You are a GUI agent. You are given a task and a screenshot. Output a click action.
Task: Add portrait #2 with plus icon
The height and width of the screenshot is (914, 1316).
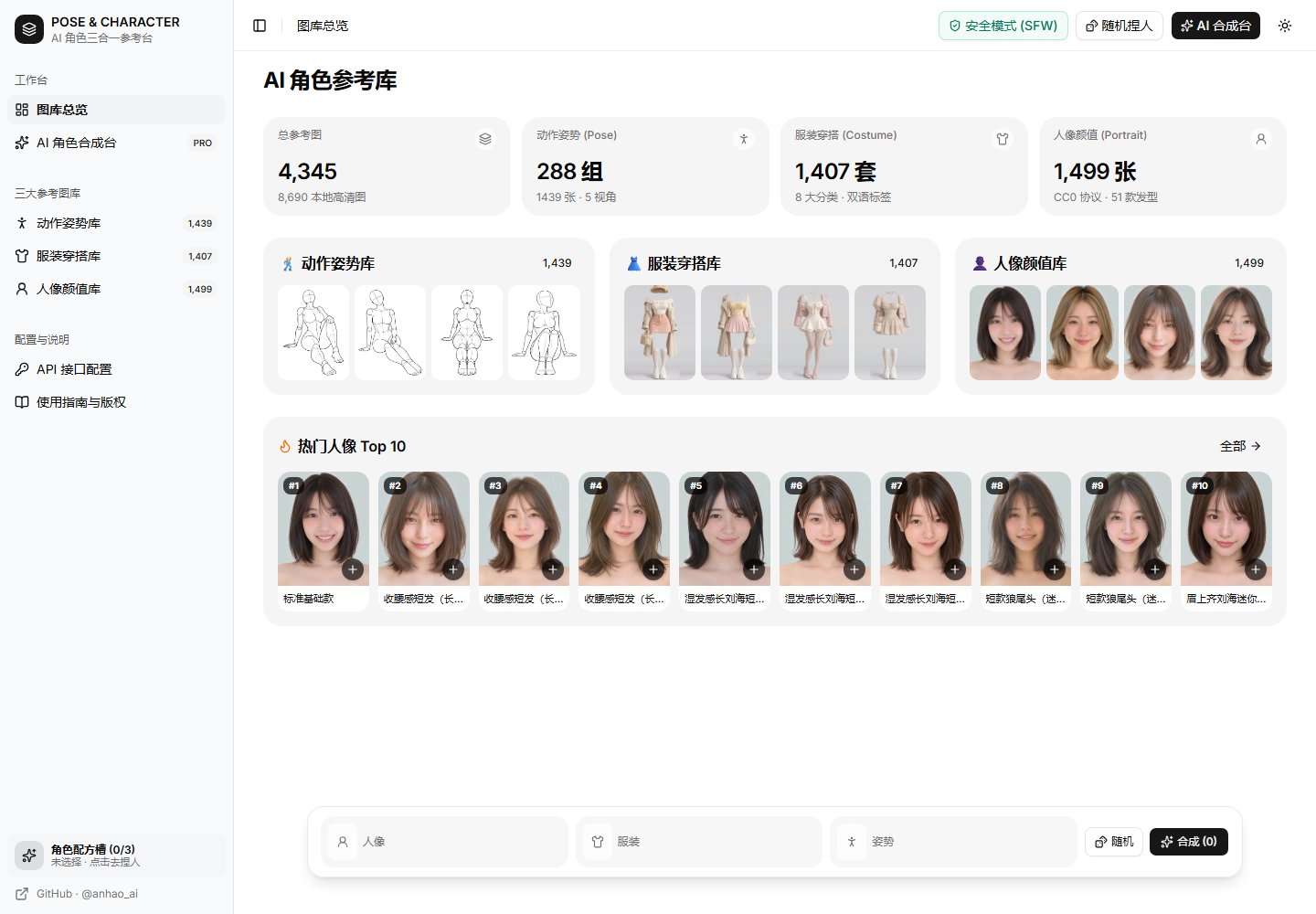[453, 569]
